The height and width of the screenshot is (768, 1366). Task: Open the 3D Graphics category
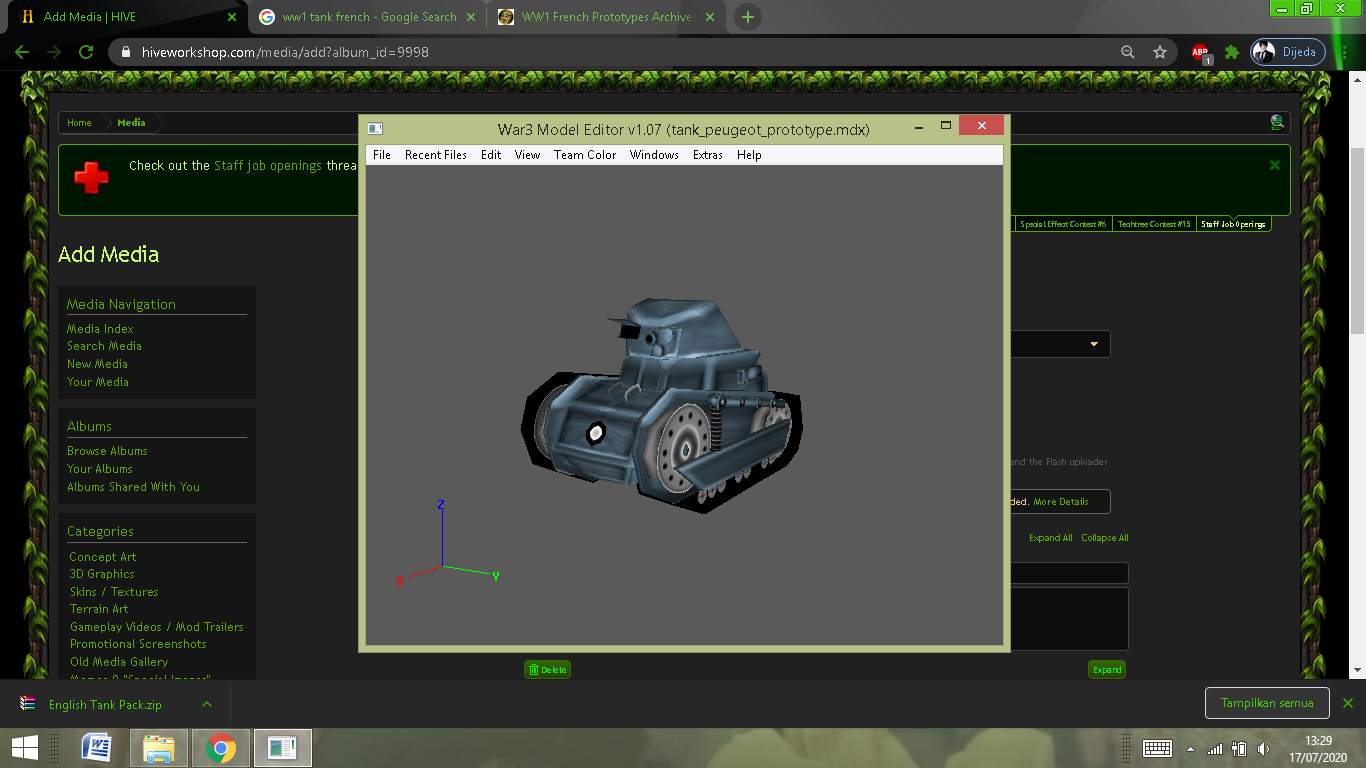102,574
